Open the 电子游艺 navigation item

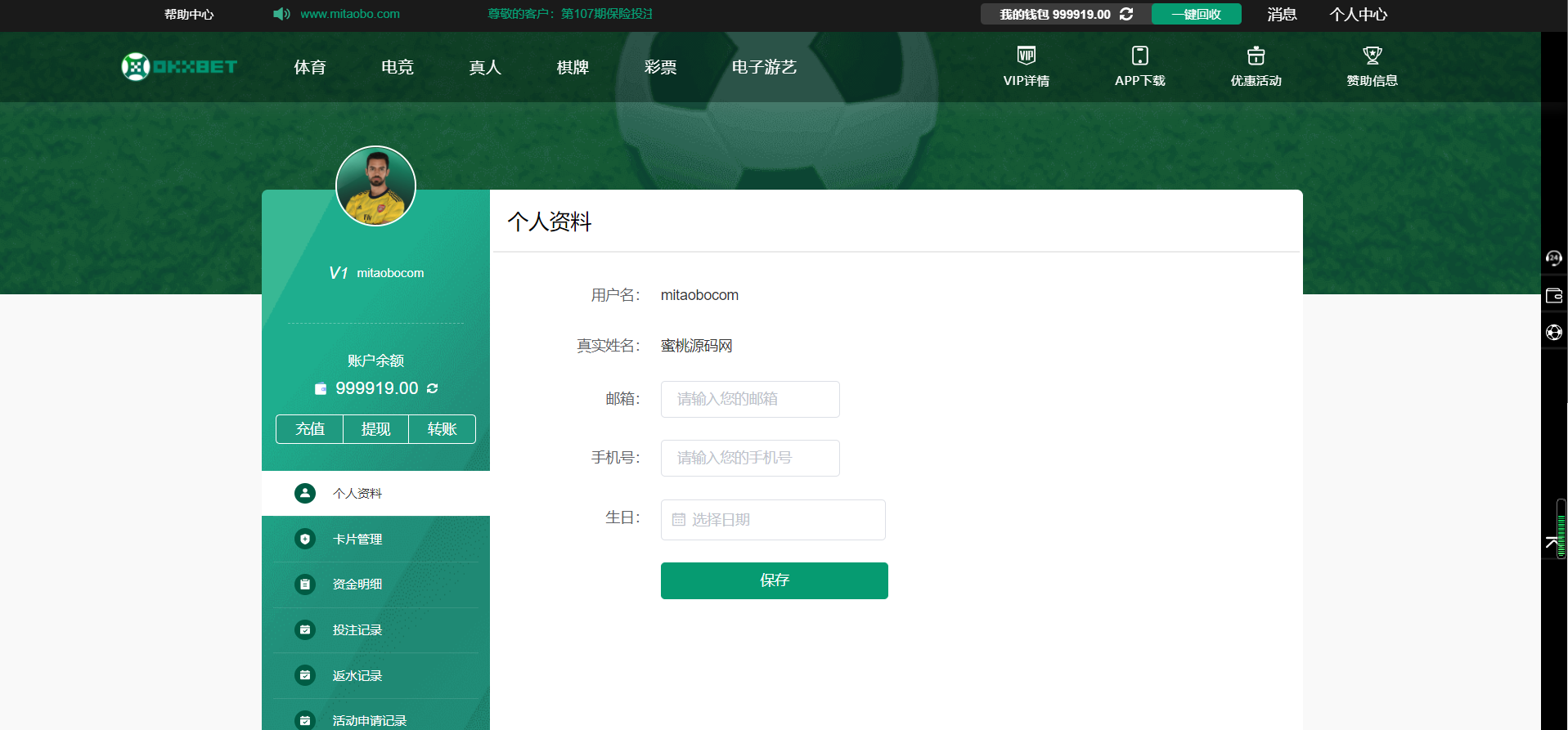(764, 67)
